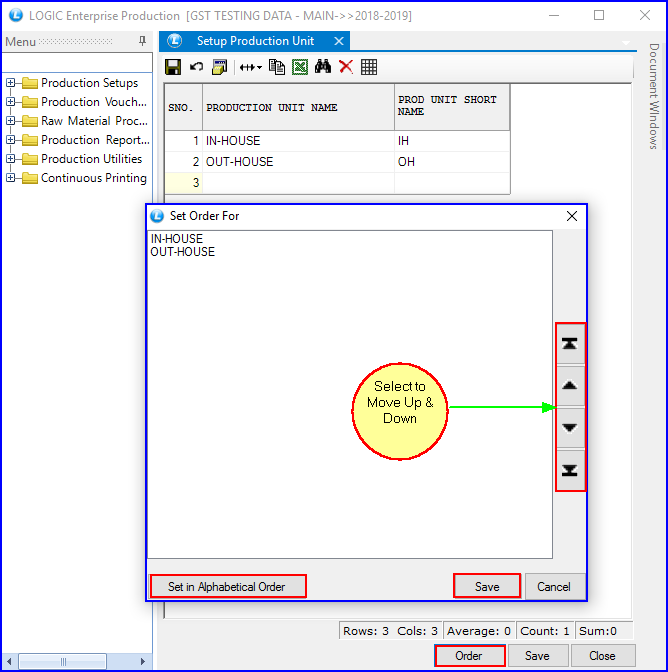Viewport: 668px width, 672px height.
Task: Click the save-and-print toolbar icon
Action: coord(219,67)
